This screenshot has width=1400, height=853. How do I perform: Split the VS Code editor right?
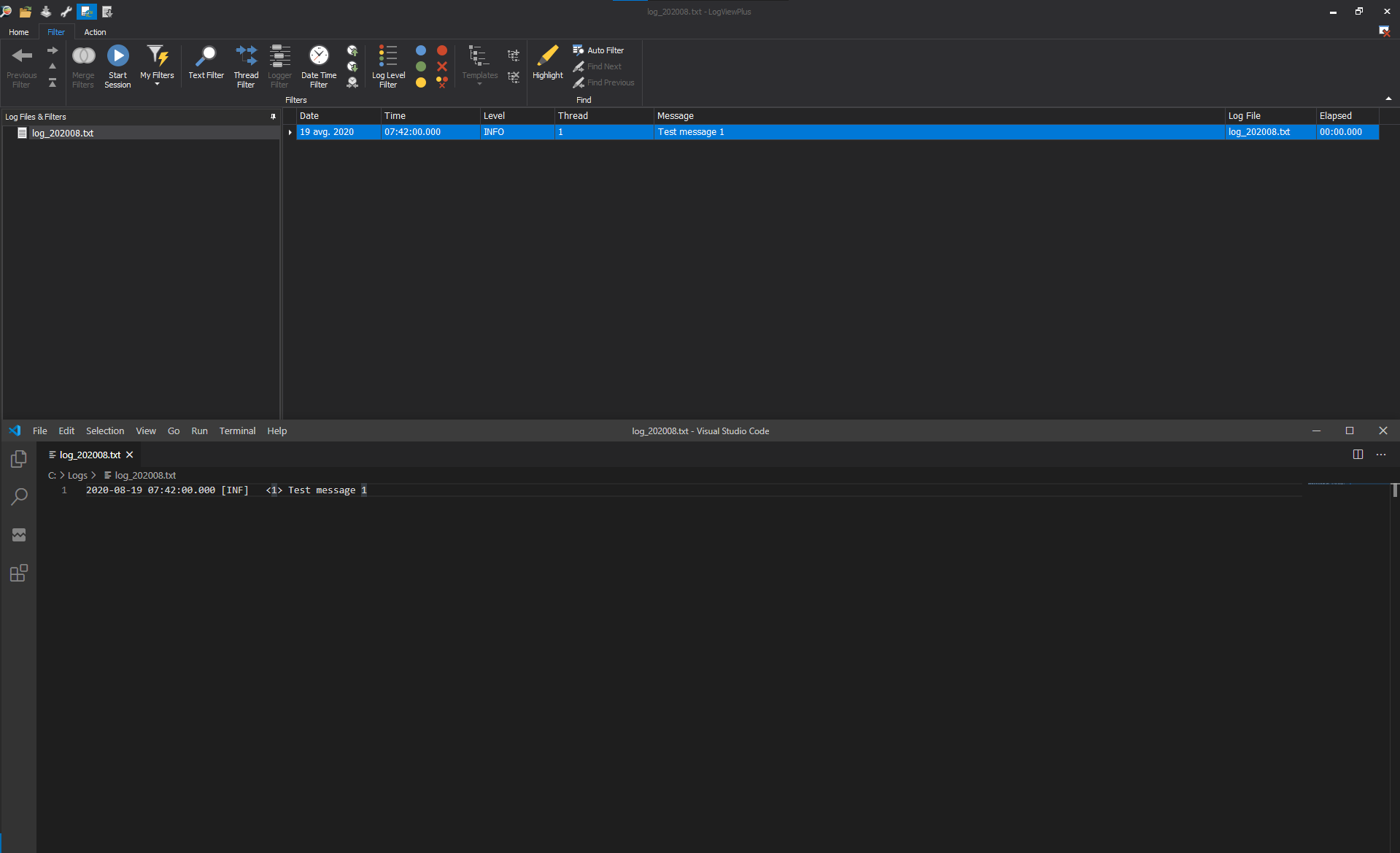click(x=1358, y=455)
